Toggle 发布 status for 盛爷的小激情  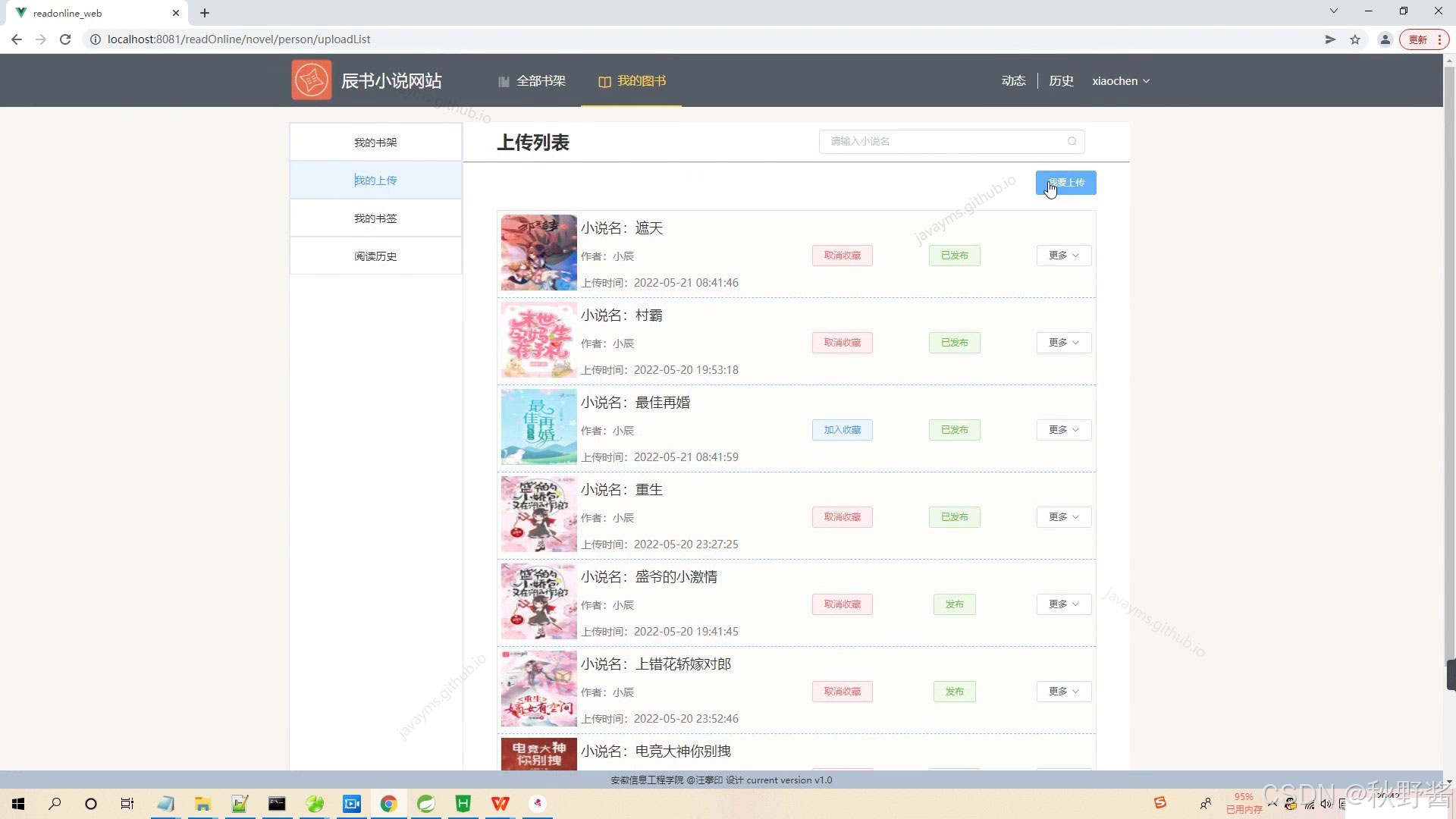tap(954, 604)
